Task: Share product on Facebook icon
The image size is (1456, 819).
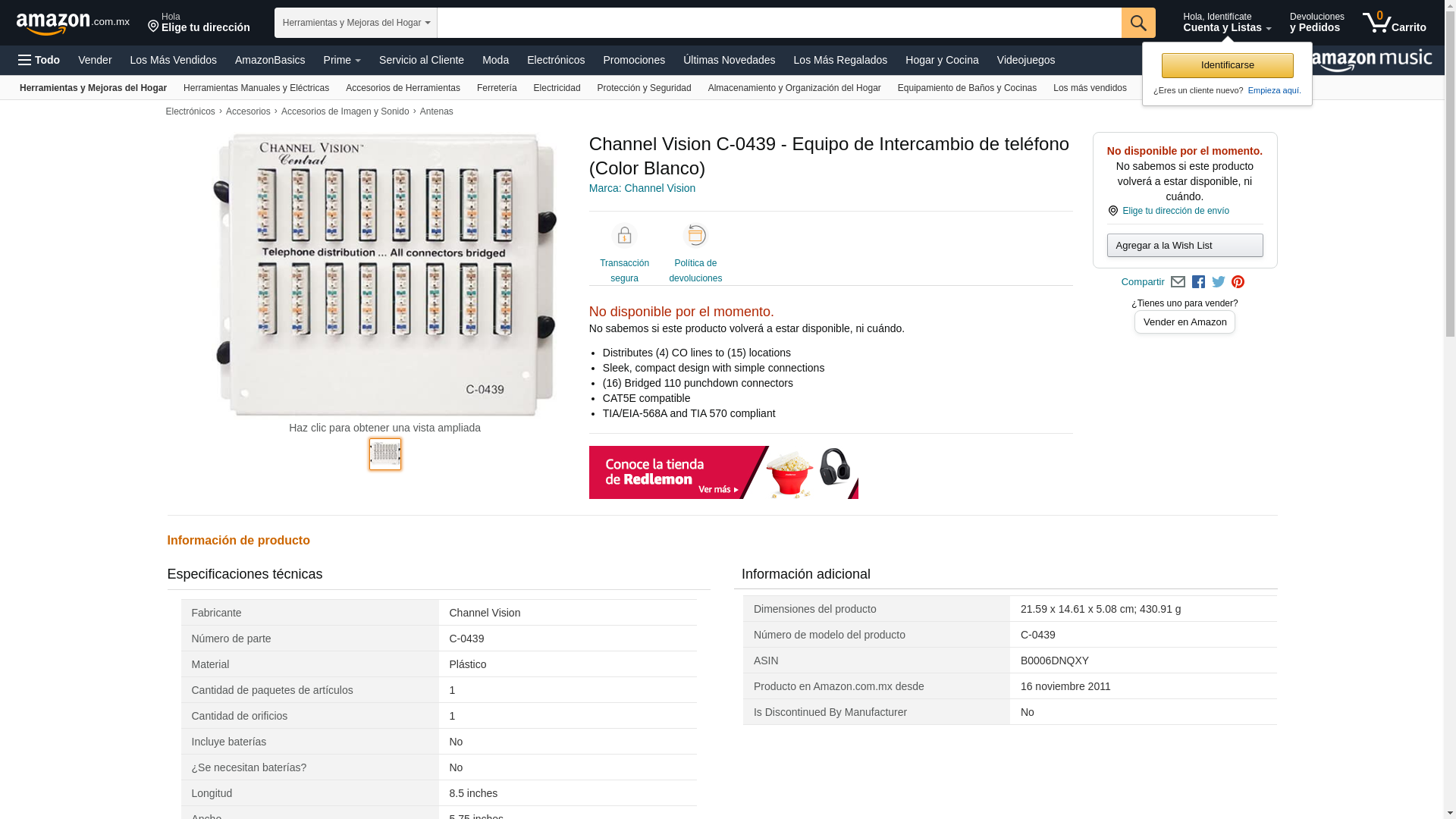Action: [x=1198, y=282]
